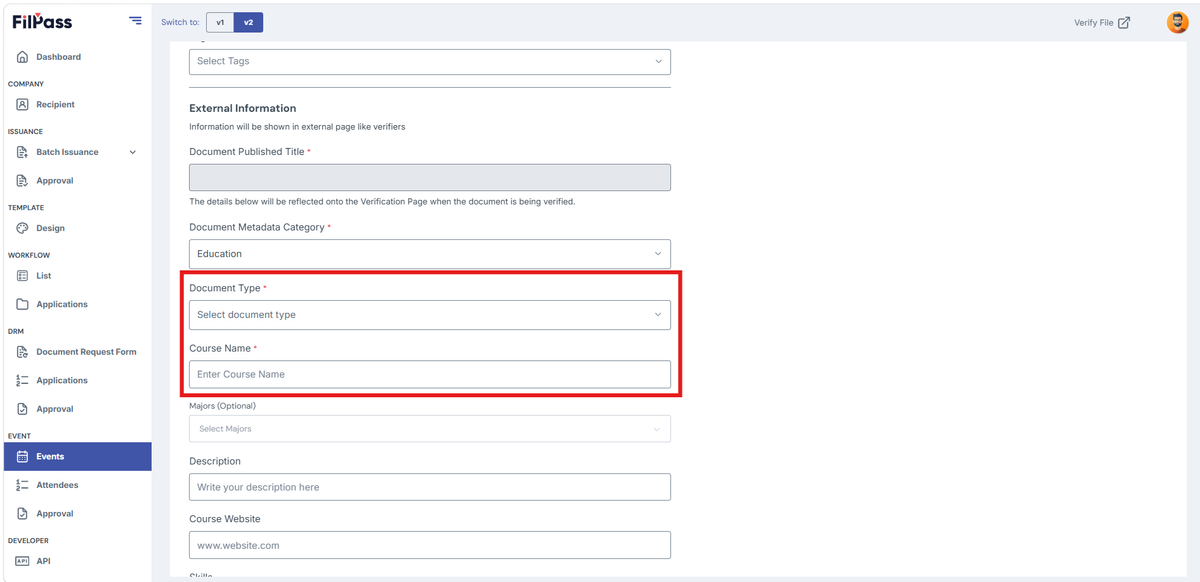This screenshot has width=1200, height=582.
Task: Click the Events calendar icon
Action: [x=23, y=457]
